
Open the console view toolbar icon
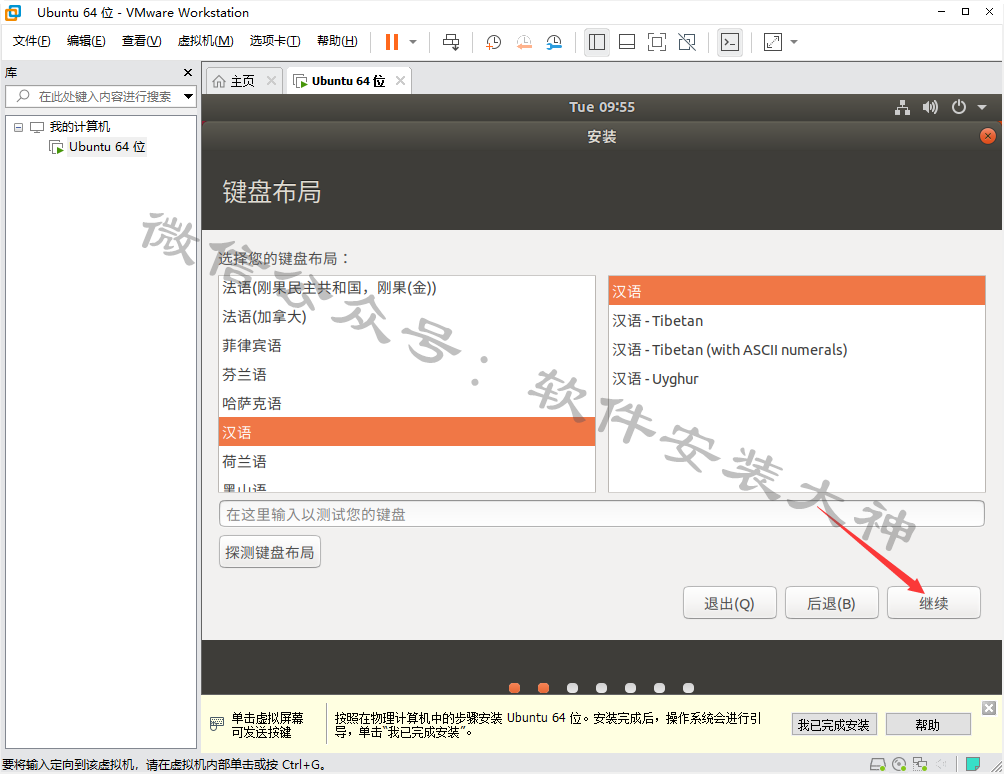click(730, 42)
